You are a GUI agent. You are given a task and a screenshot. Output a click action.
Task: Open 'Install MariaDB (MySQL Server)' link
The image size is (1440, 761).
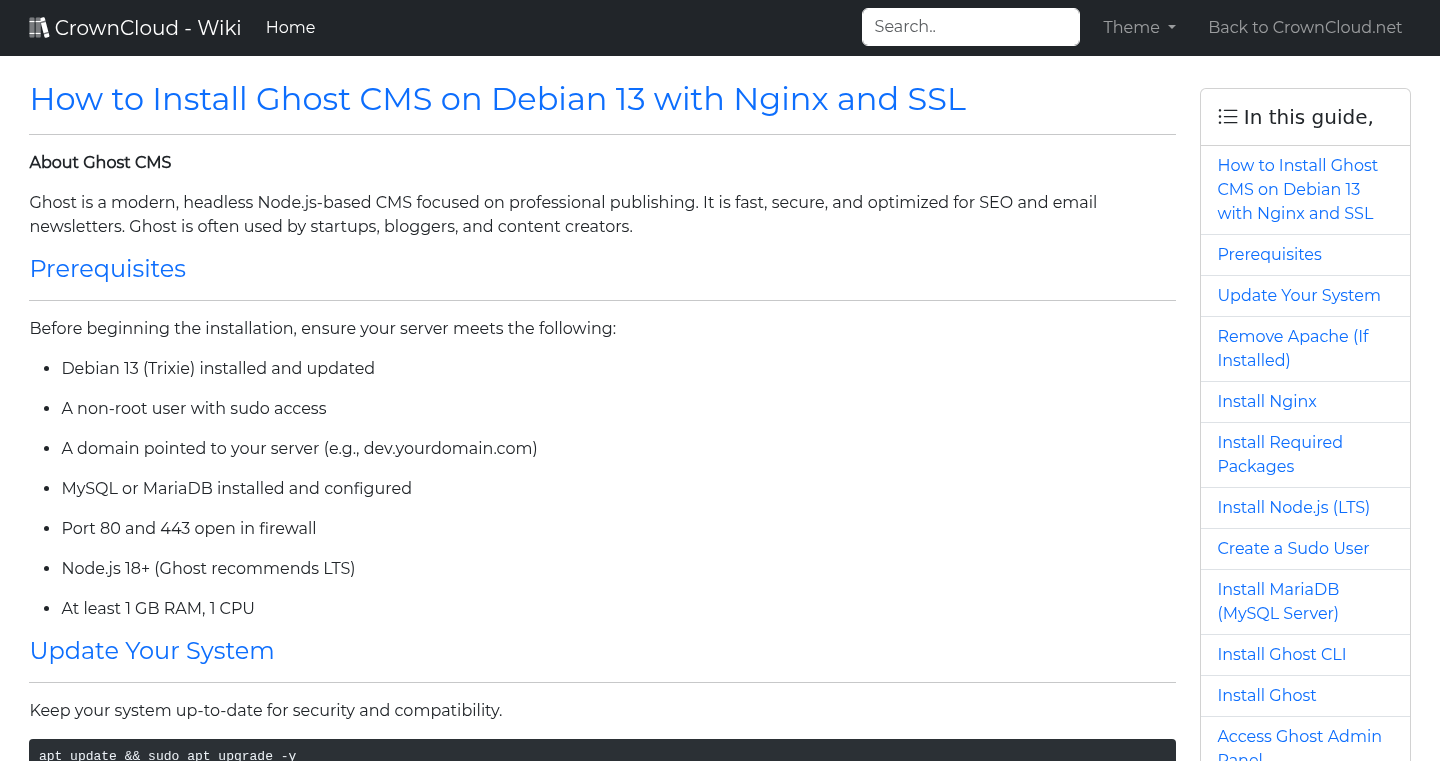click(x=1278, y=601)
